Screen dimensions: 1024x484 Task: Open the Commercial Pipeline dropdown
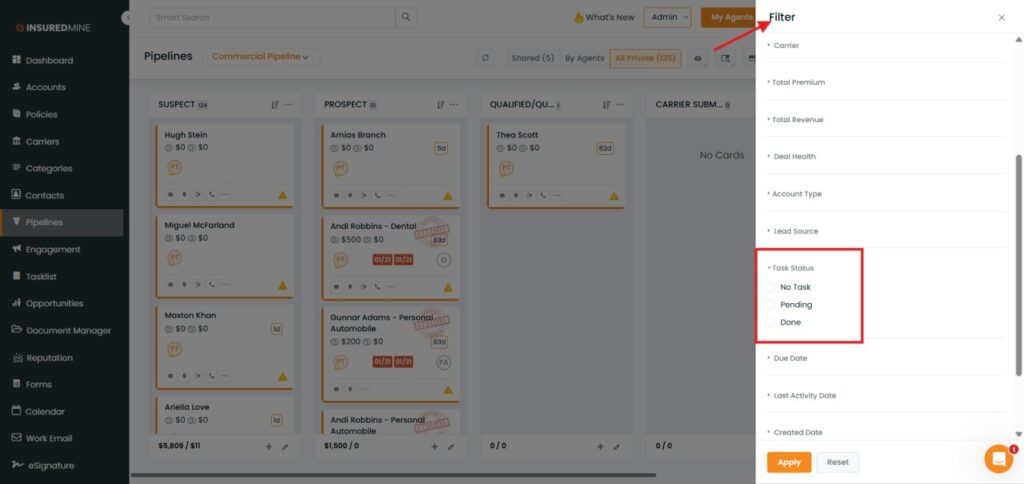(x=261, y=57)
